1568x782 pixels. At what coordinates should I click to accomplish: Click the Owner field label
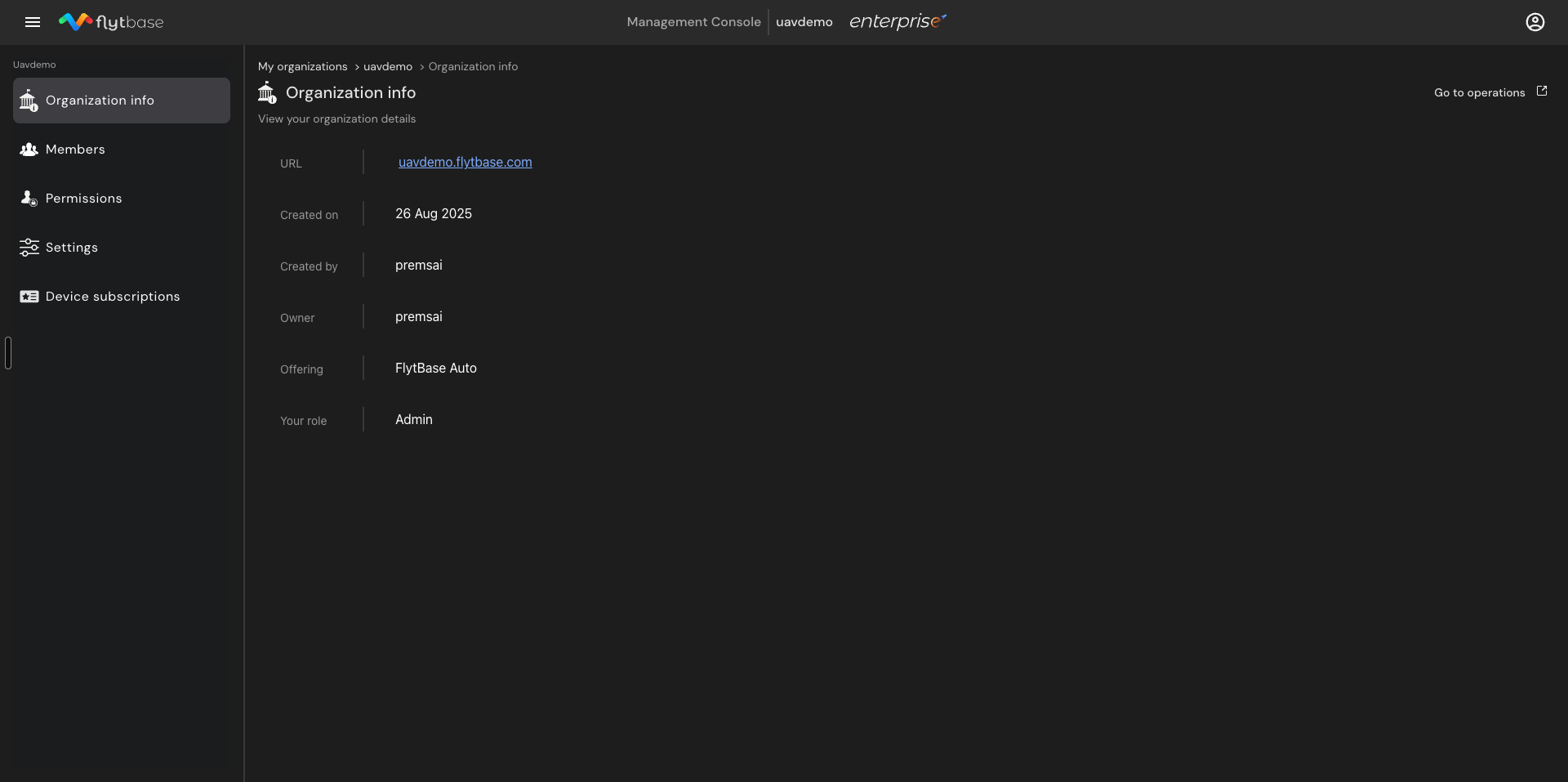click(x=297, y=318)
